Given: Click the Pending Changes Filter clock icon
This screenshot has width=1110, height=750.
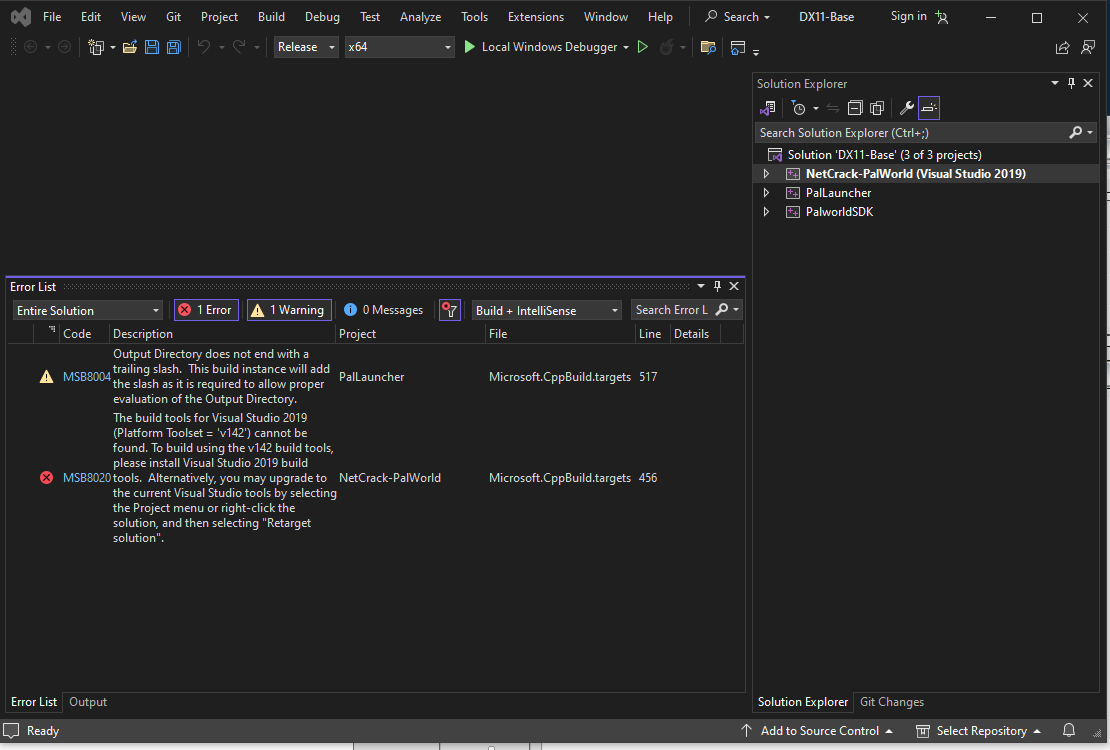Looking at the screenshot, I should [799, 108].
